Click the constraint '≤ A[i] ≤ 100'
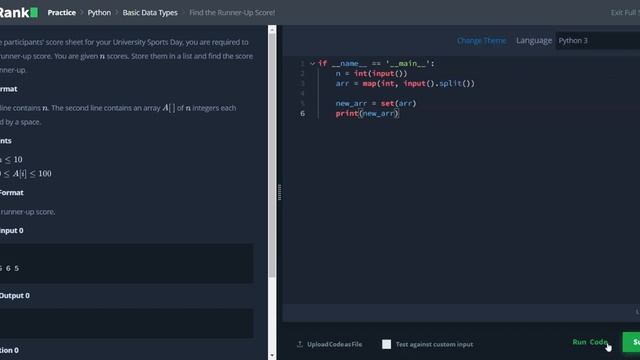The width and height of the screenshot is (640, 360). (x=27, y=173)
